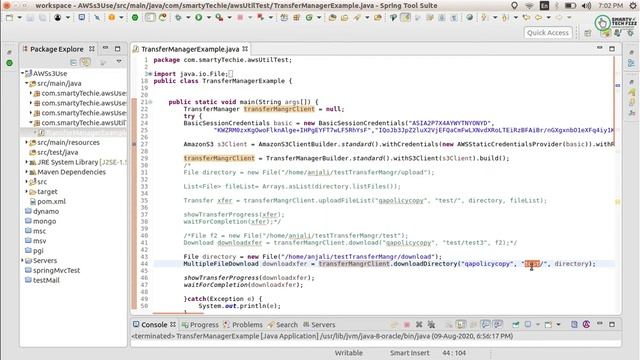Click the green Spring Boot dashboard icon
The image size is (640, 360).
(x=135, y=18)
